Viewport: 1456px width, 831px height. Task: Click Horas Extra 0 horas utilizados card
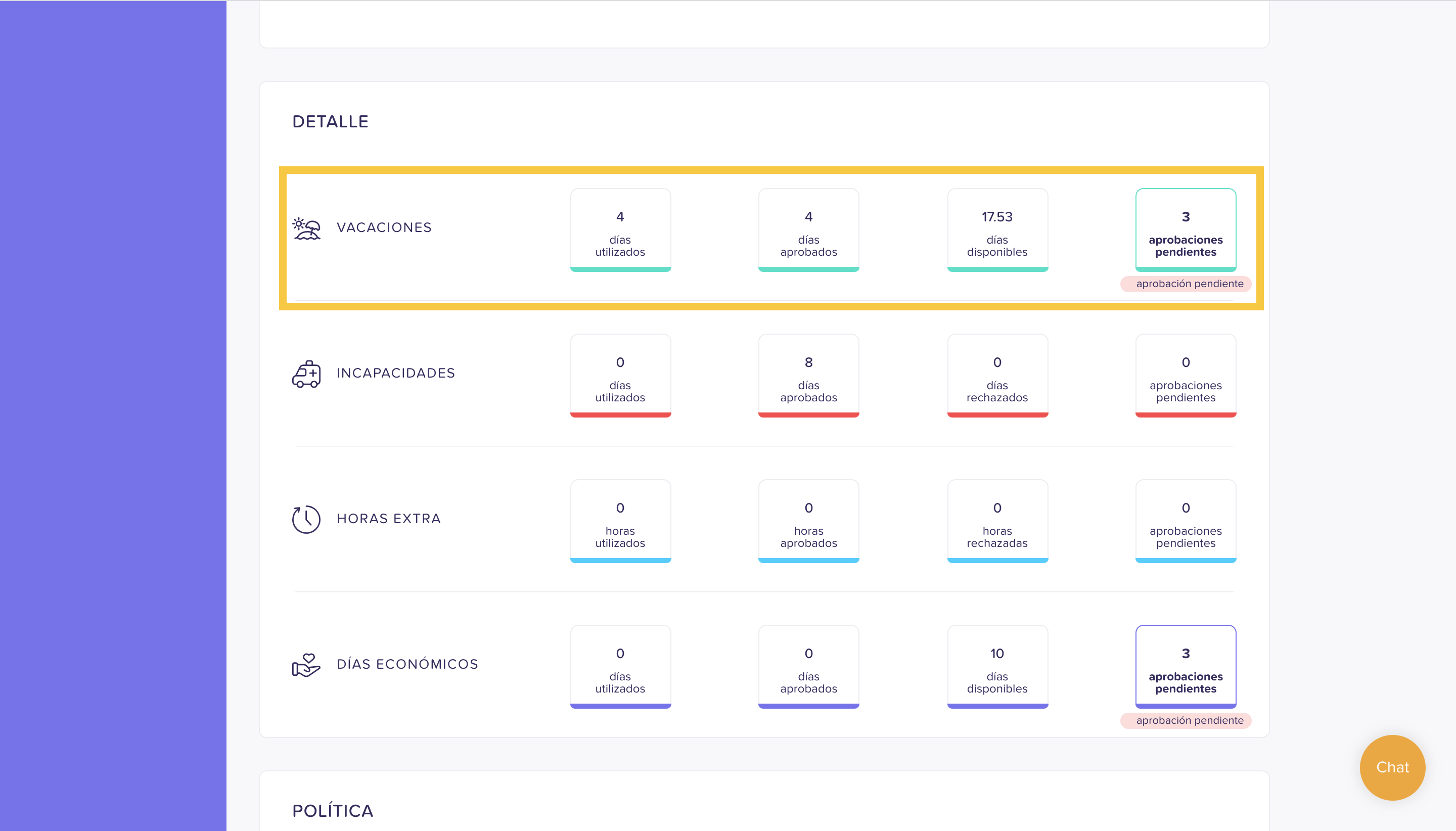point(620,521)
